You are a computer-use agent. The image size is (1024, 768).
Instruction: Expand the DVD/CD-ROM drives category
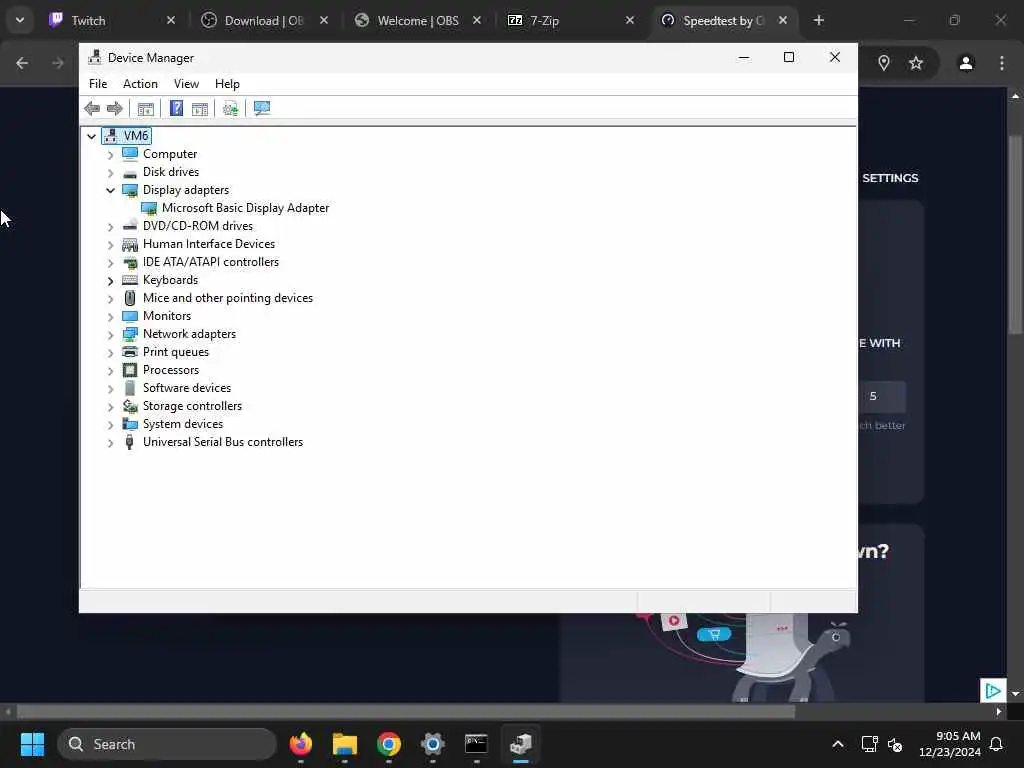tap(110, 227)
